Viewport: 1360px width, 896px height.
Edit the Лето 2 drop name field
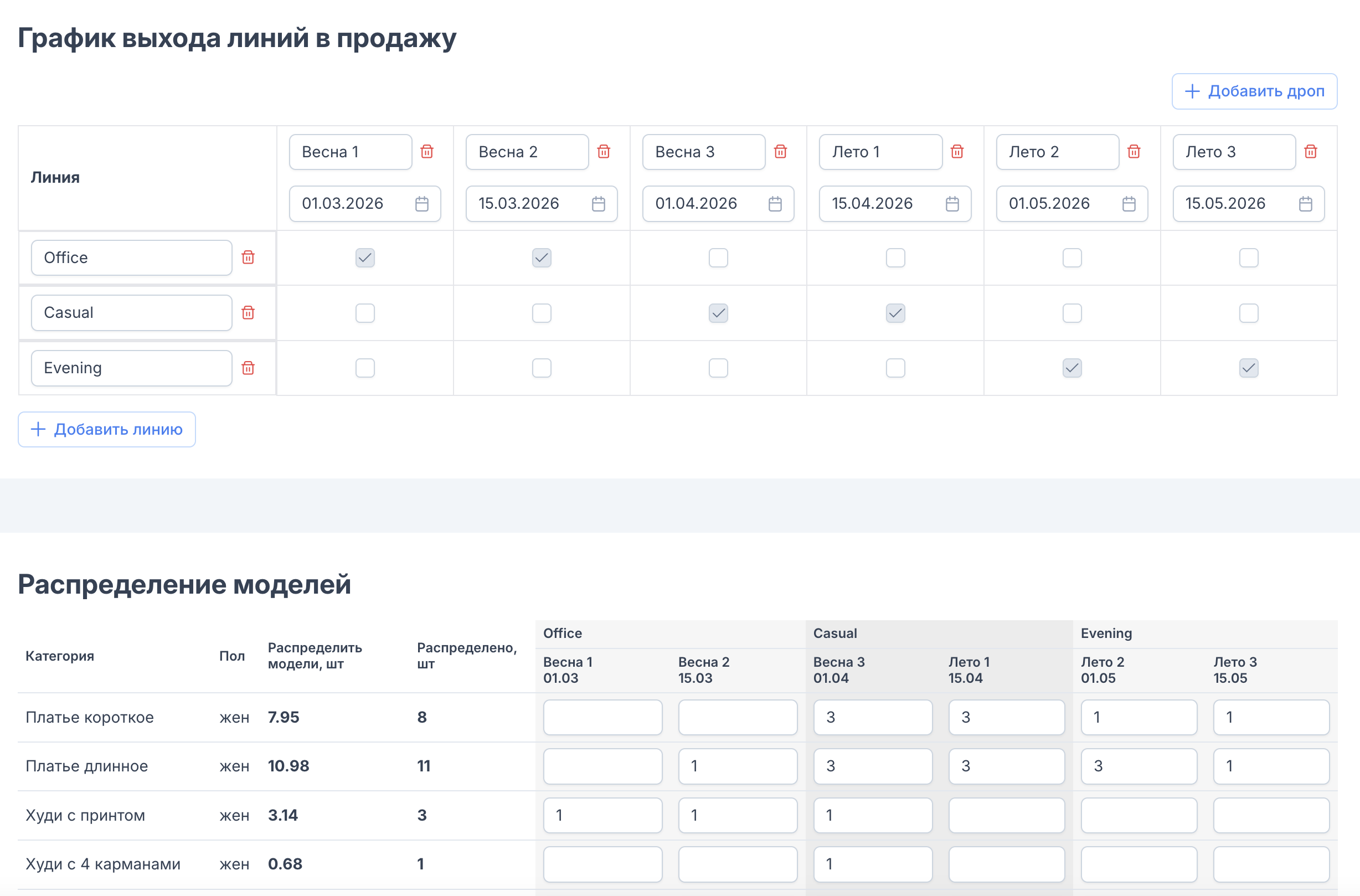click(1058, 152)
